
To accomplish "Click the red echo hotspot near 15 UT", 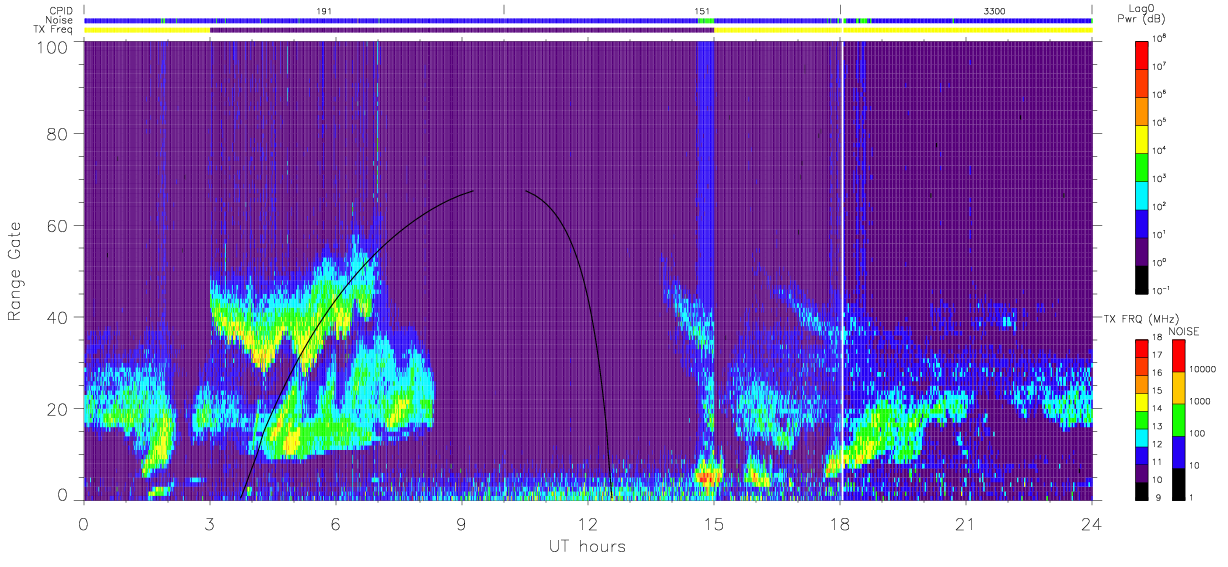I will [x=705, y=477].
